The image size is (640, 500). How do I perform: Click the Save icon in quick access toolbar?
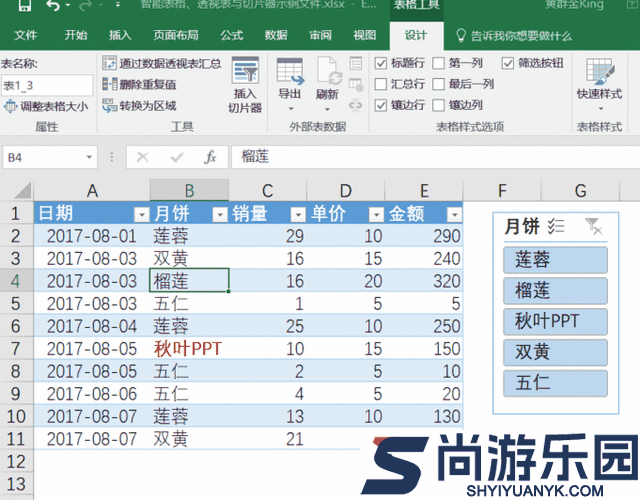(x=24, y=5)
